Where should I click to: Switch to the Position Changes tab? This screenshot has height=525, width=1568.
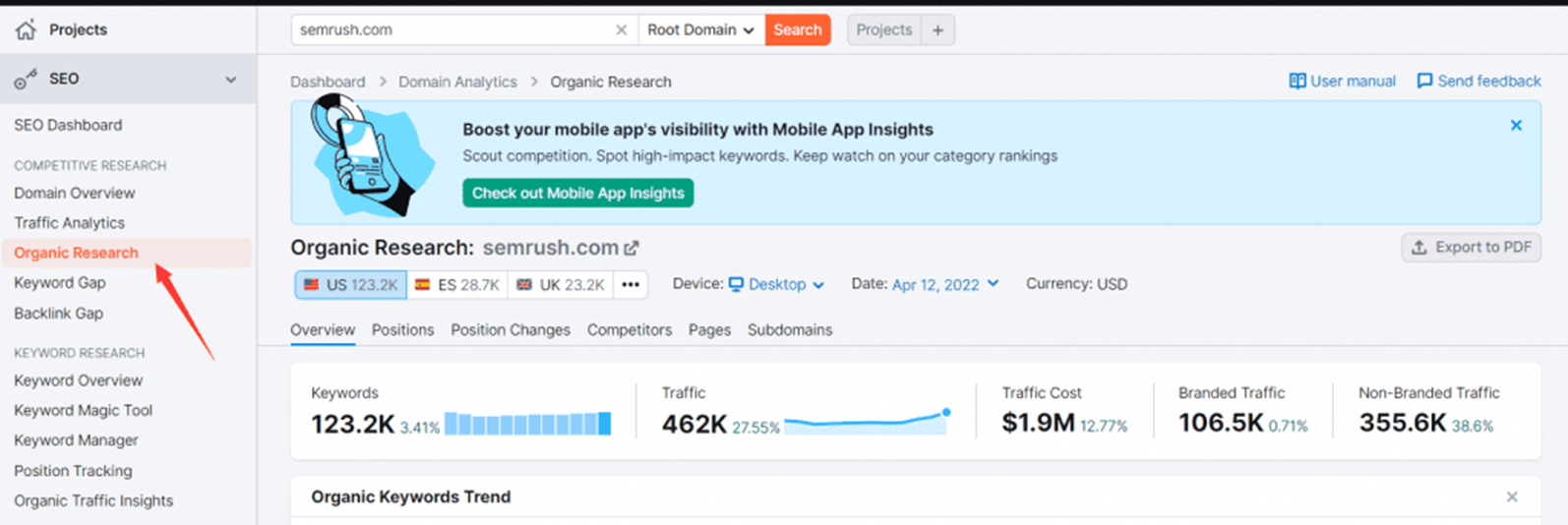pos(511,330)
